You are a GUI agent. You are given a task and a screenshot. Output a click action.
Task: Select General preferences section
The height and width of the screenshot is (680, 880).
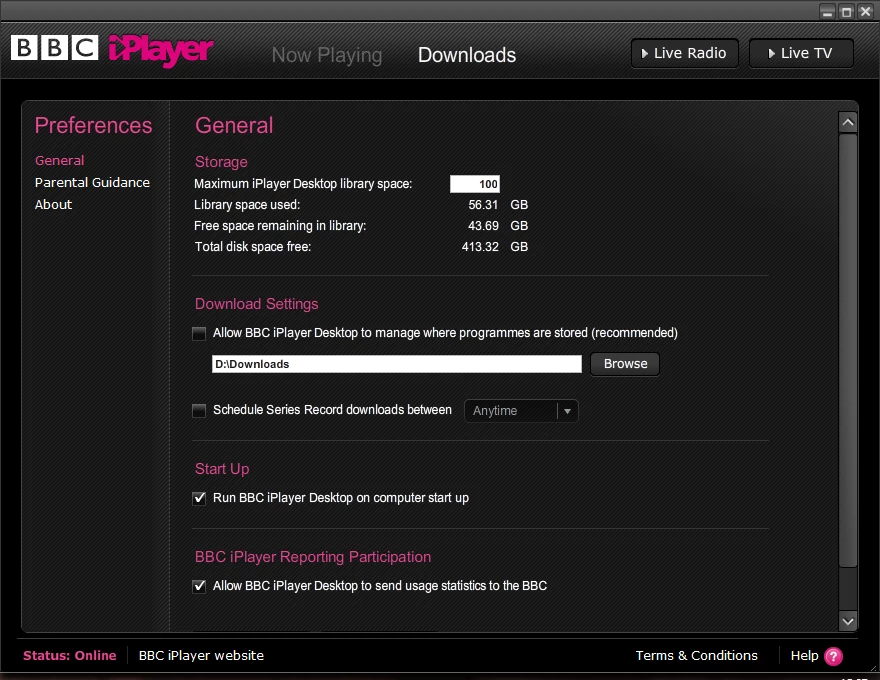coord(59,160)
